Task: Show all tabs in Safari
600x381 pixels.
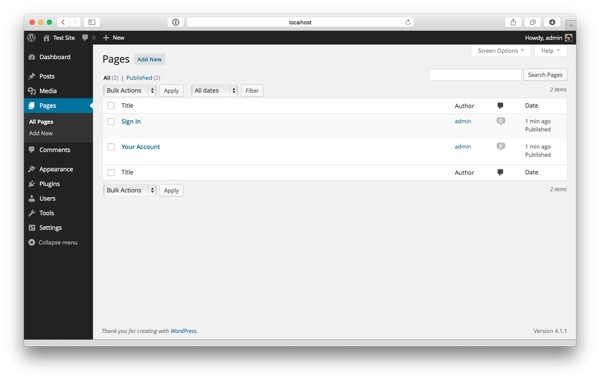Action: pyautogui.click(x=532, y=22)
